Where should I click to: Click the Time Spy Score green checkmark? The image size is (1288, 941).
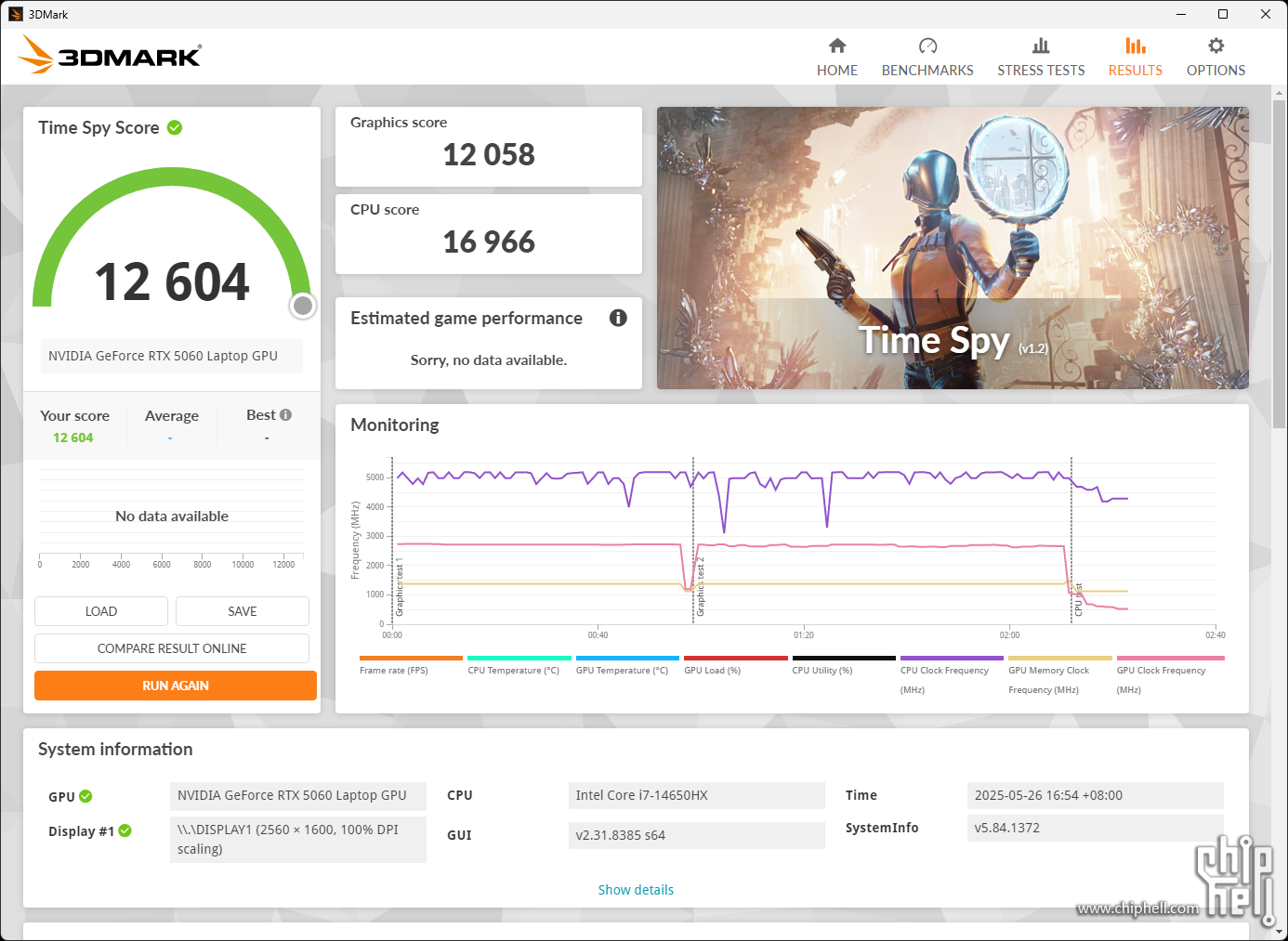tap(175, 127)
